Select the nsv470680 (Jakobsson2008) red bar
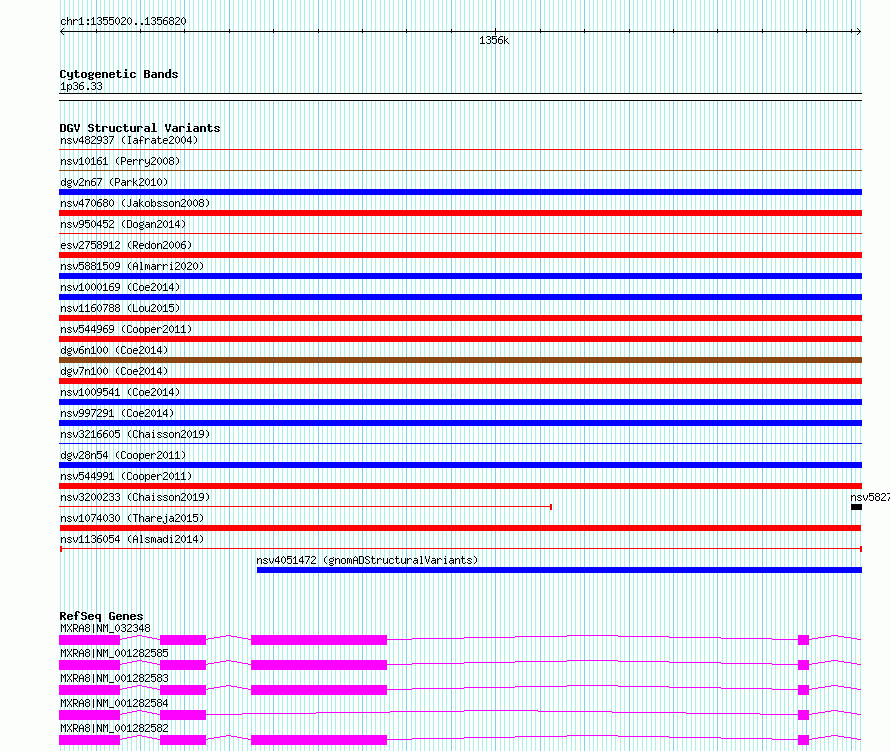This screenshot has height=751, width=890. [x=460, y=213]
